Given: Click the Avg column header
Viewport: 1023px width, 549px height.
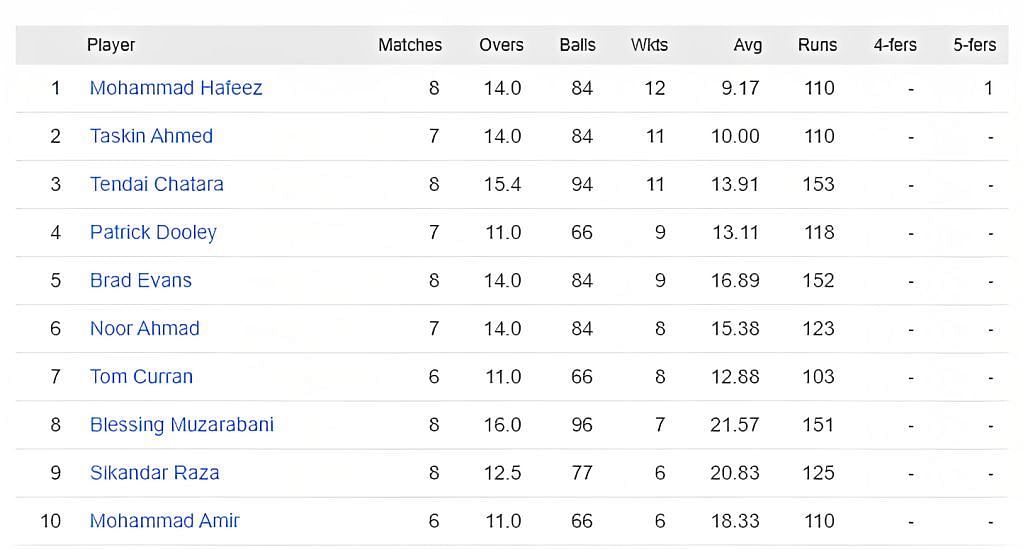Looking at the screenshot, I should 747,45.
